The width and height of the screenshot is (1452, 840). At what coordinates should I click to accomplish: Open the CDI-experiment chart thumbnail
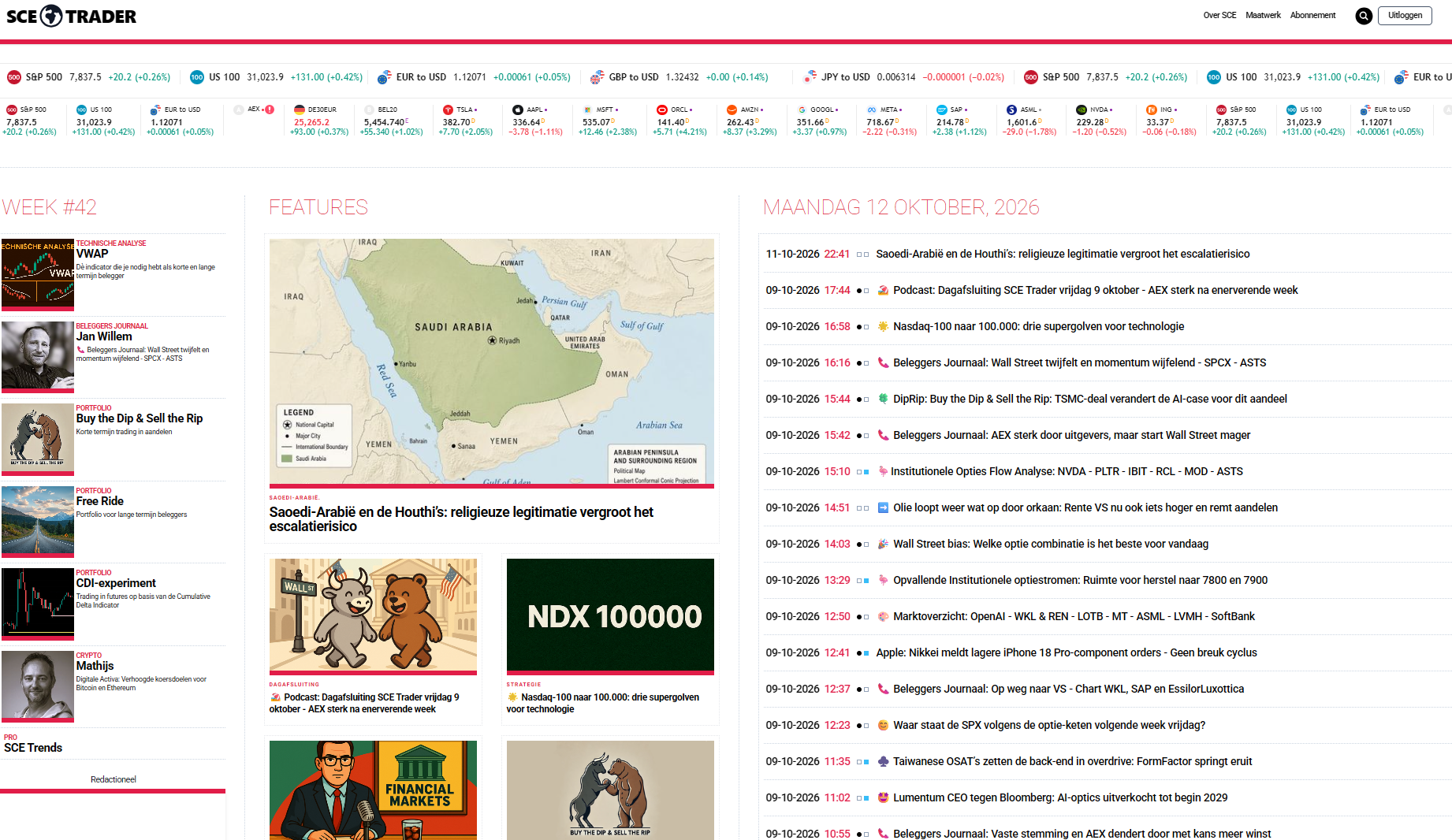tap(38, 604)
